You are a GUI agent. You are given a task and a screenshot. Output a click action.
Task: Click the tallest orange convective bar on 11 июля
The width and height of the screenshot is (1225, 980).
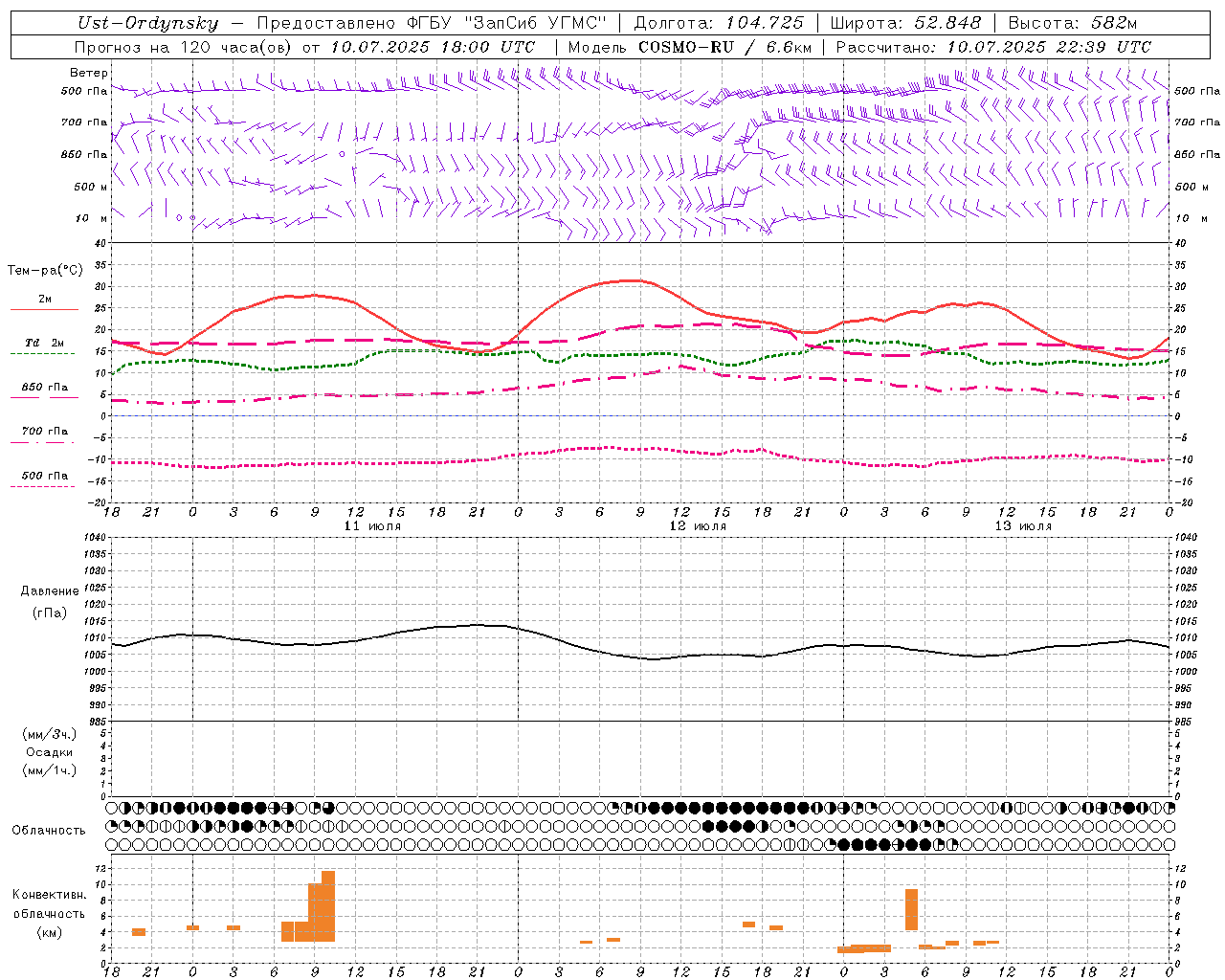pos(328,906)
